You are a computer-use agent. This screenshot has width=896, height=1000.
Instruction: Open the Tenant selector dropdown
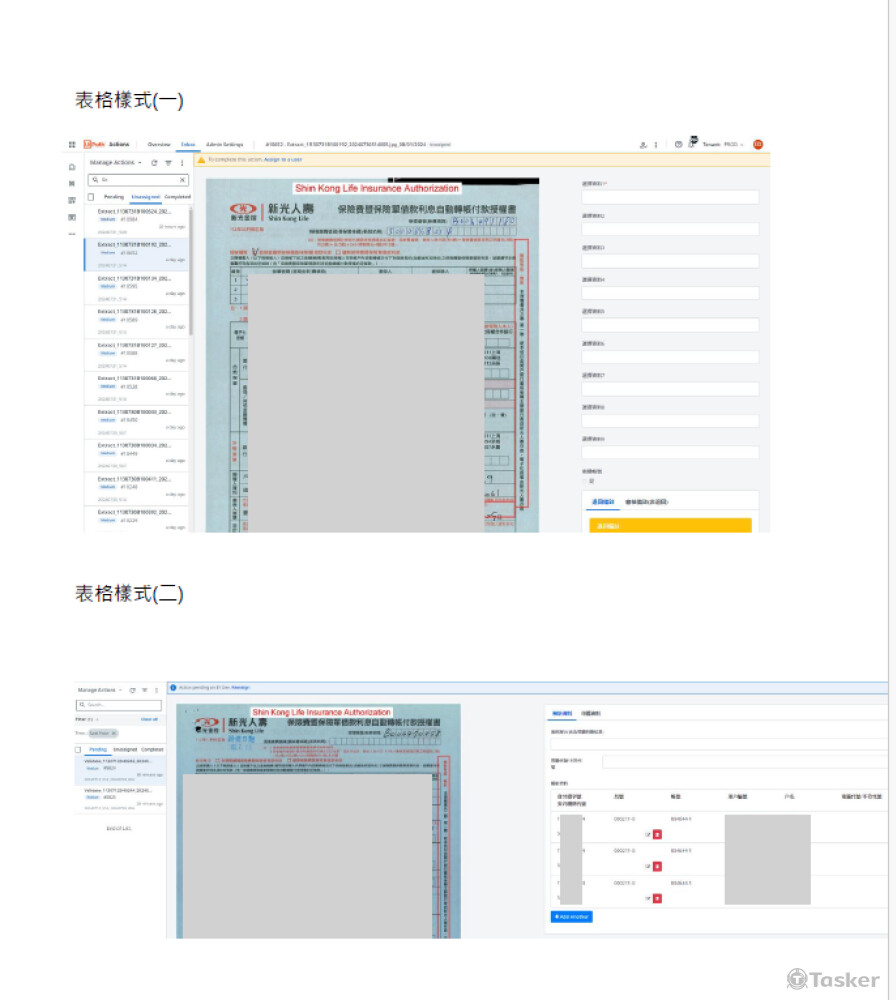[724, 144]
